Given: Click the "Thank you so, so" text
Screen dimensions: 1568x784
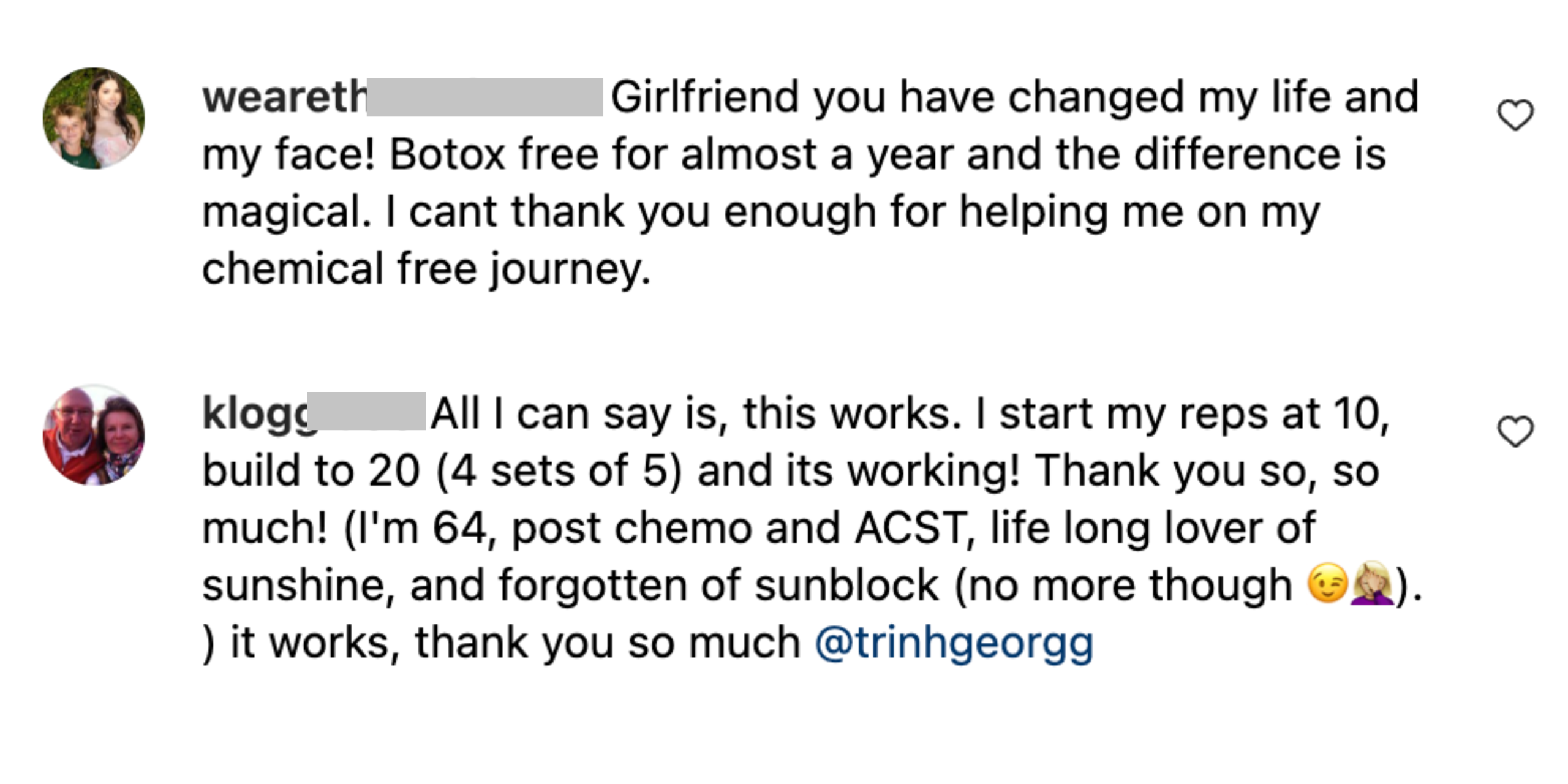Looking at the screenshot, I should 1207,472.
